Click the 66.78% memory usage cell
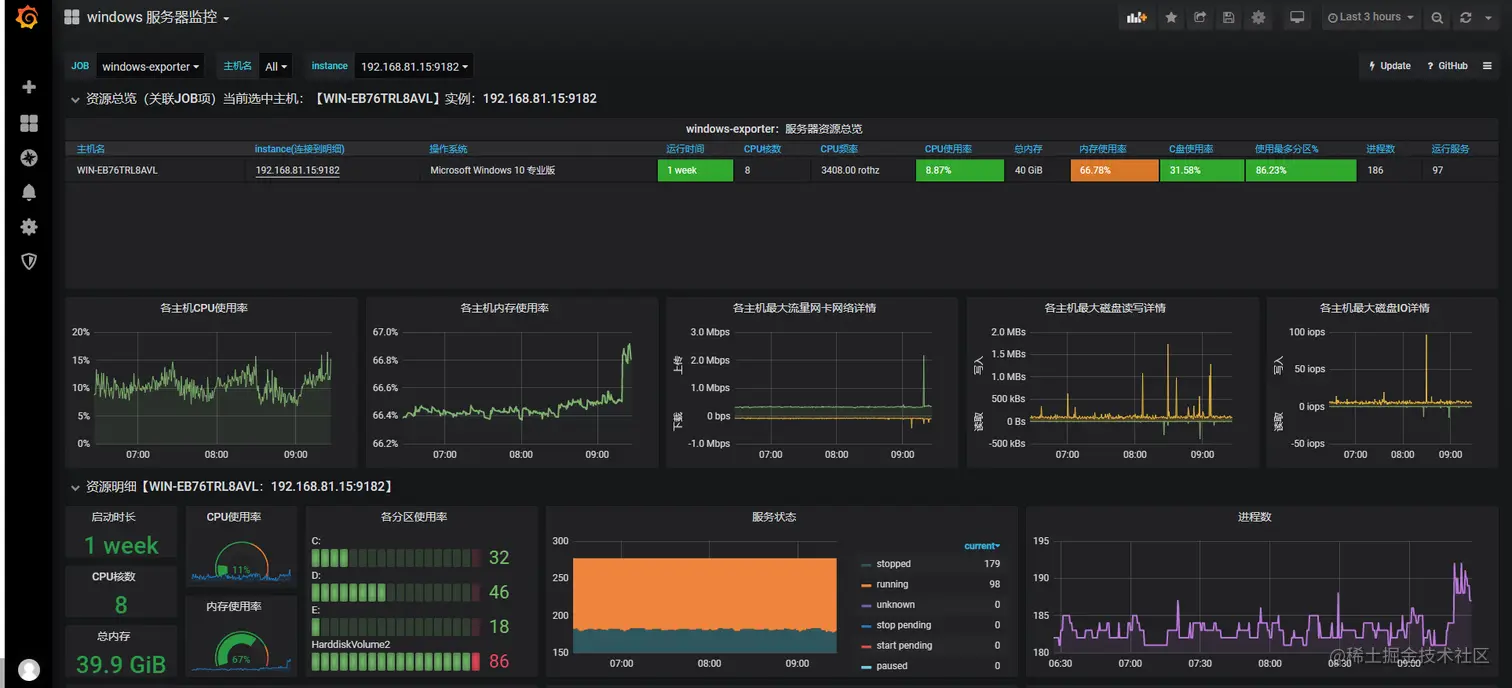The width and height of the screenshot is (1512, 688). (1114, 170)
